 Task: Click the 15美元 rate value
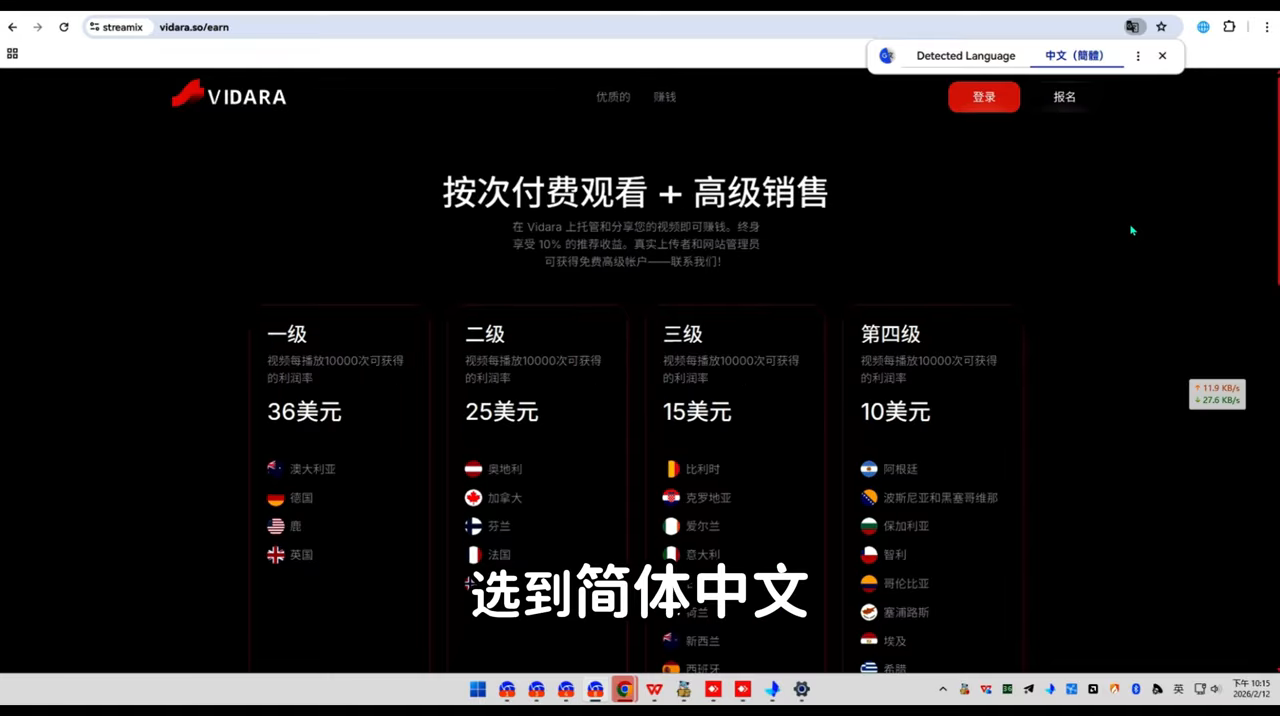697,411
